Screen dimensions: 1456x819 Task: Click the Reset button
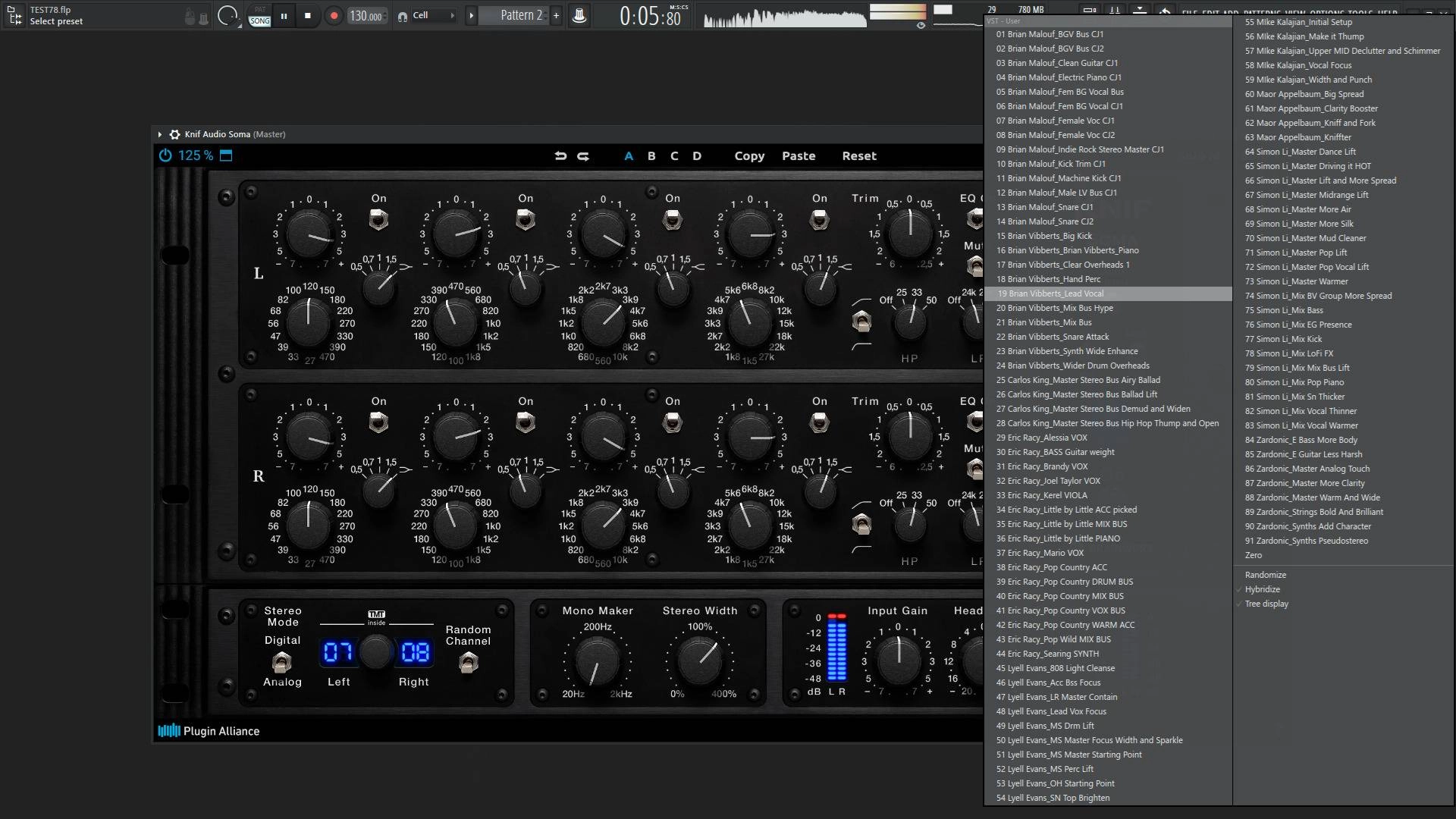pos(859,156)
